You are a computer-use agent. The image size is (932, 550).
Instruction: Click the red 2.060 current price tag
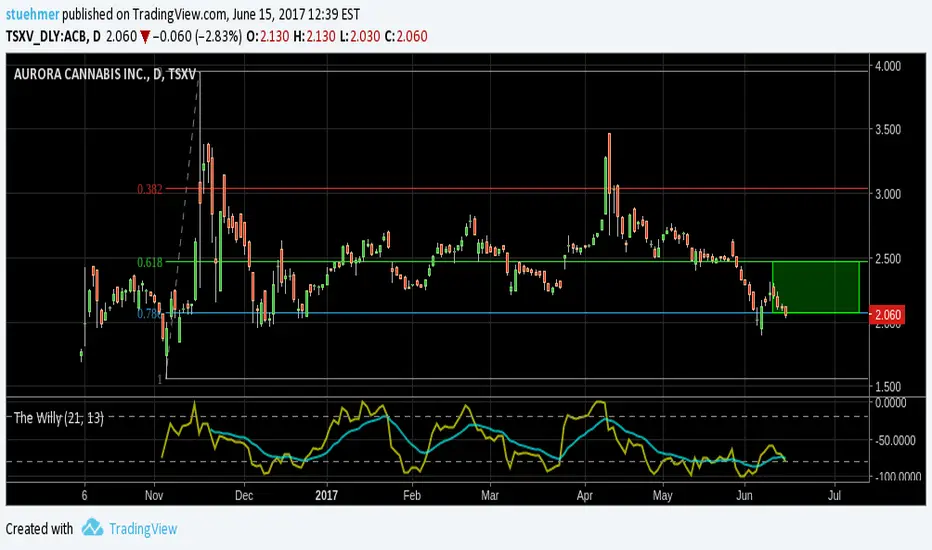point(887,315)
